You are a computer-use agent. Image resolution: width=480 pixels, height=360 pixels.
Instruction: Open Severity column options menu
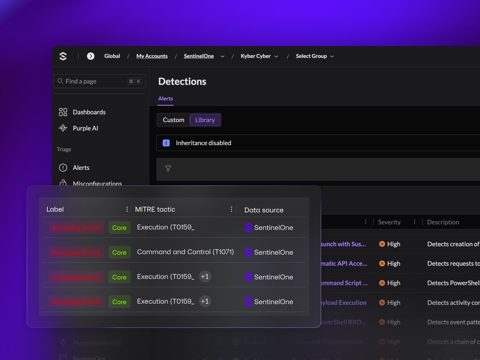tap(414, 222)
